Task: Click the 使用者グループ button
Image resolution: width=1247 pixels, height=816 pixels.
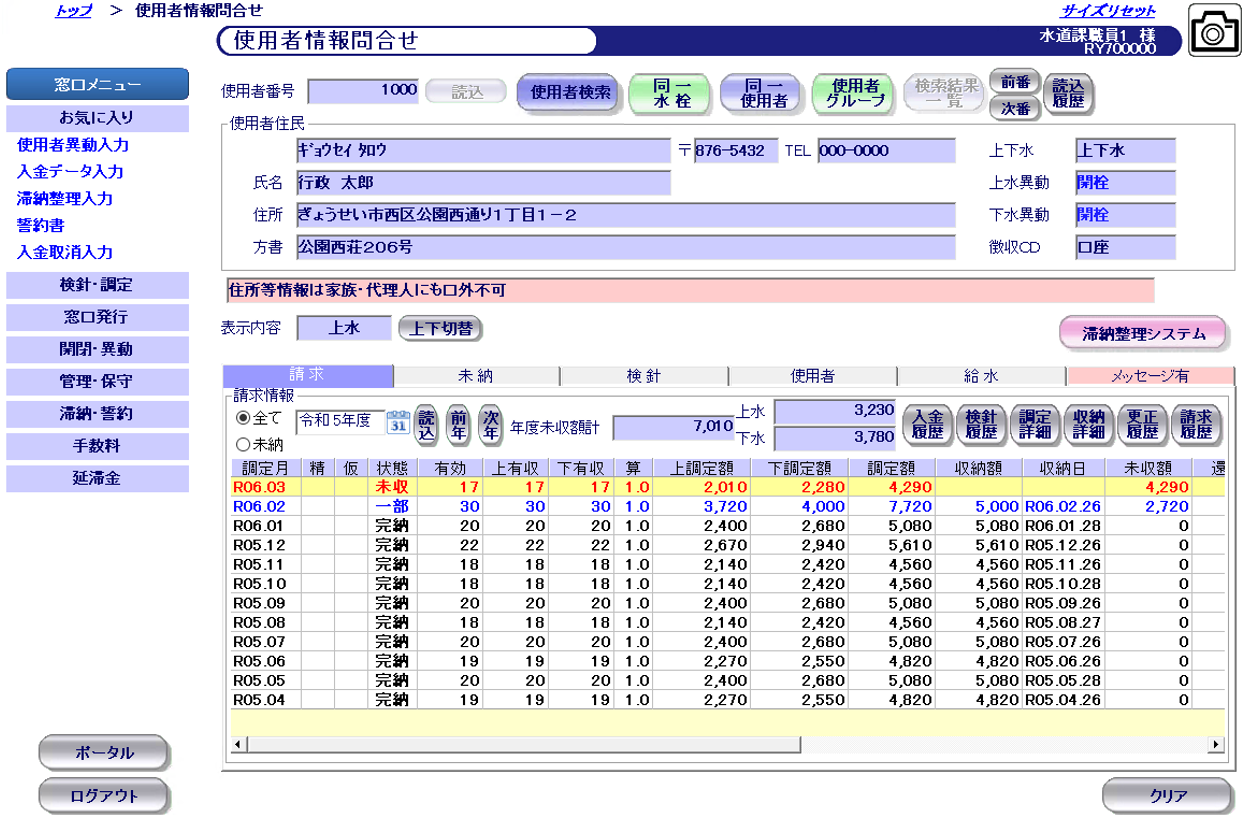Action: [853, 93]
